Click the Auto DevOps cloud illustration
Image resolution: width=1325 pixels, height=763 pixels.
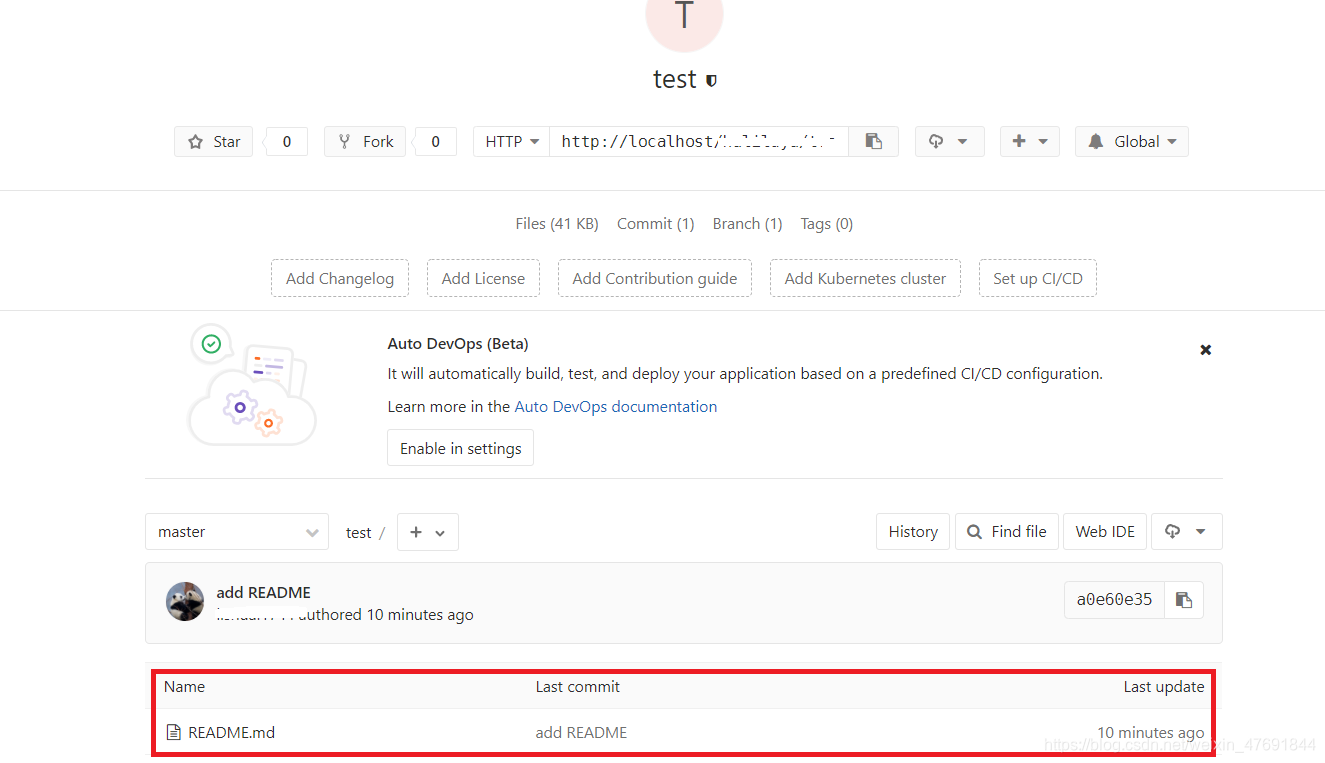pyautogui.click(x=252, y=385)
